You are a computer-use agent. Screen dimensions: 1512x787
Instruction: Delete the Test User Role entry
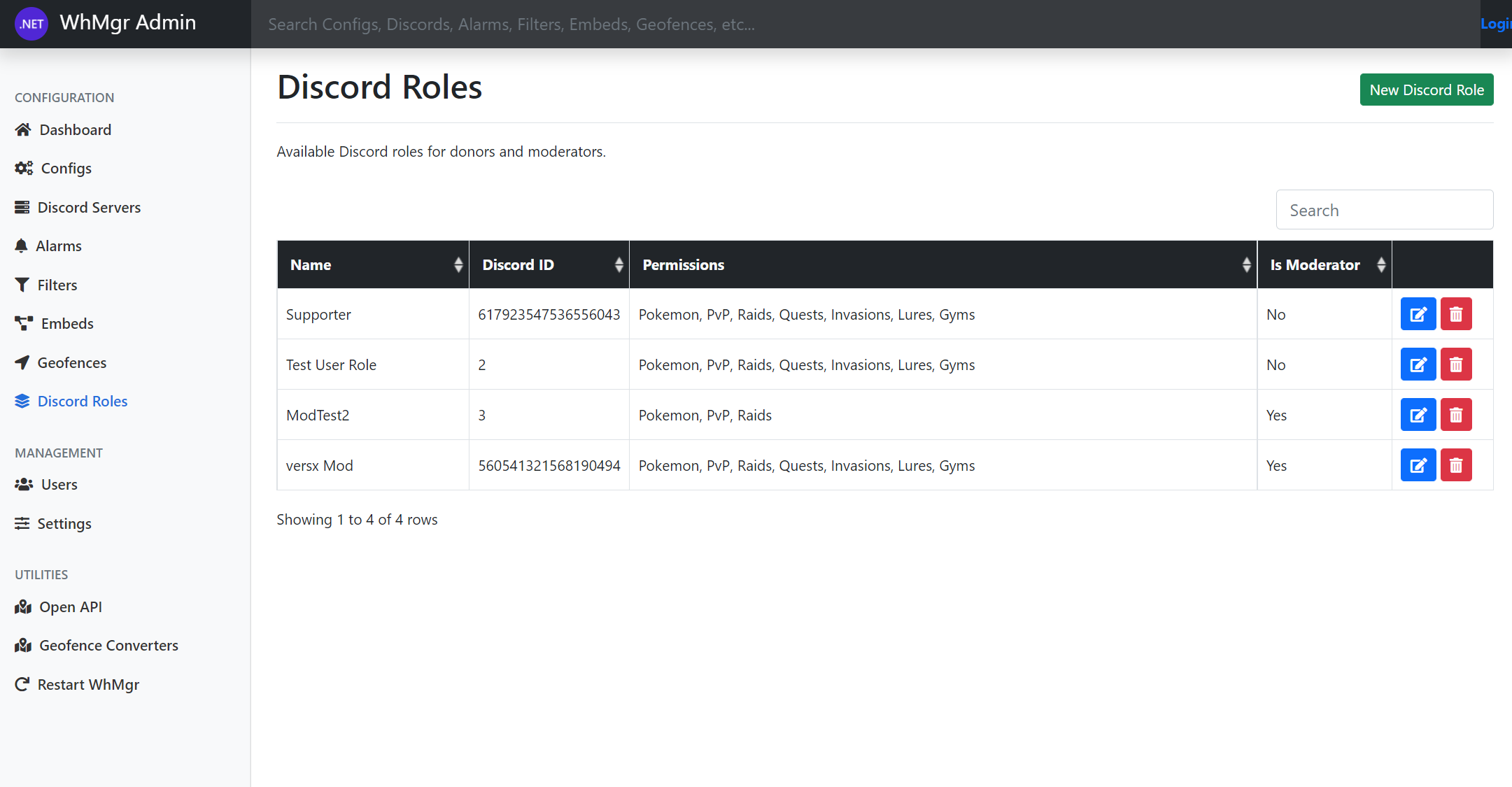(1455, 364)
